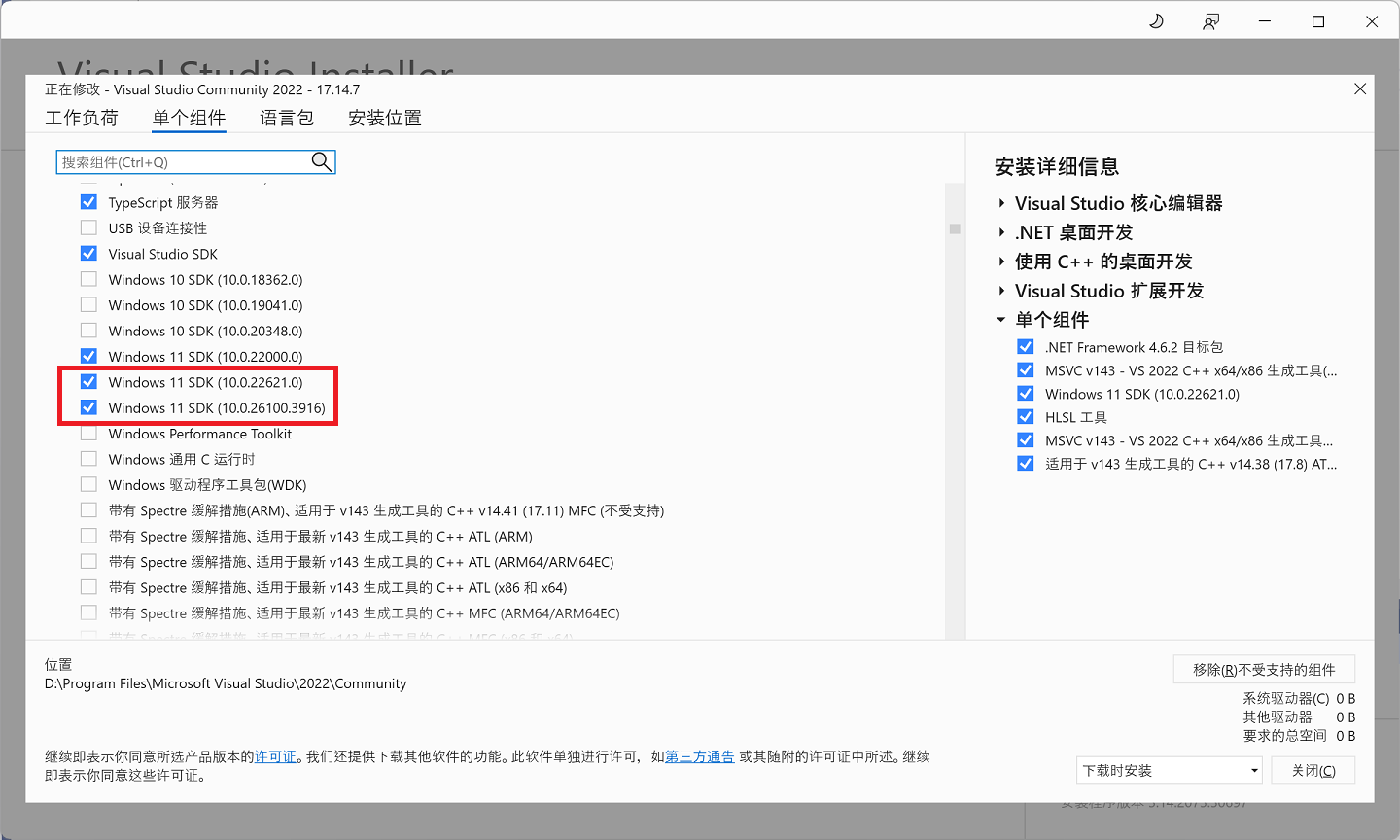Check Windows 10 SDK (10.0.20348.0)
The image size is (1400, 840).
click(x=88, y=331)
